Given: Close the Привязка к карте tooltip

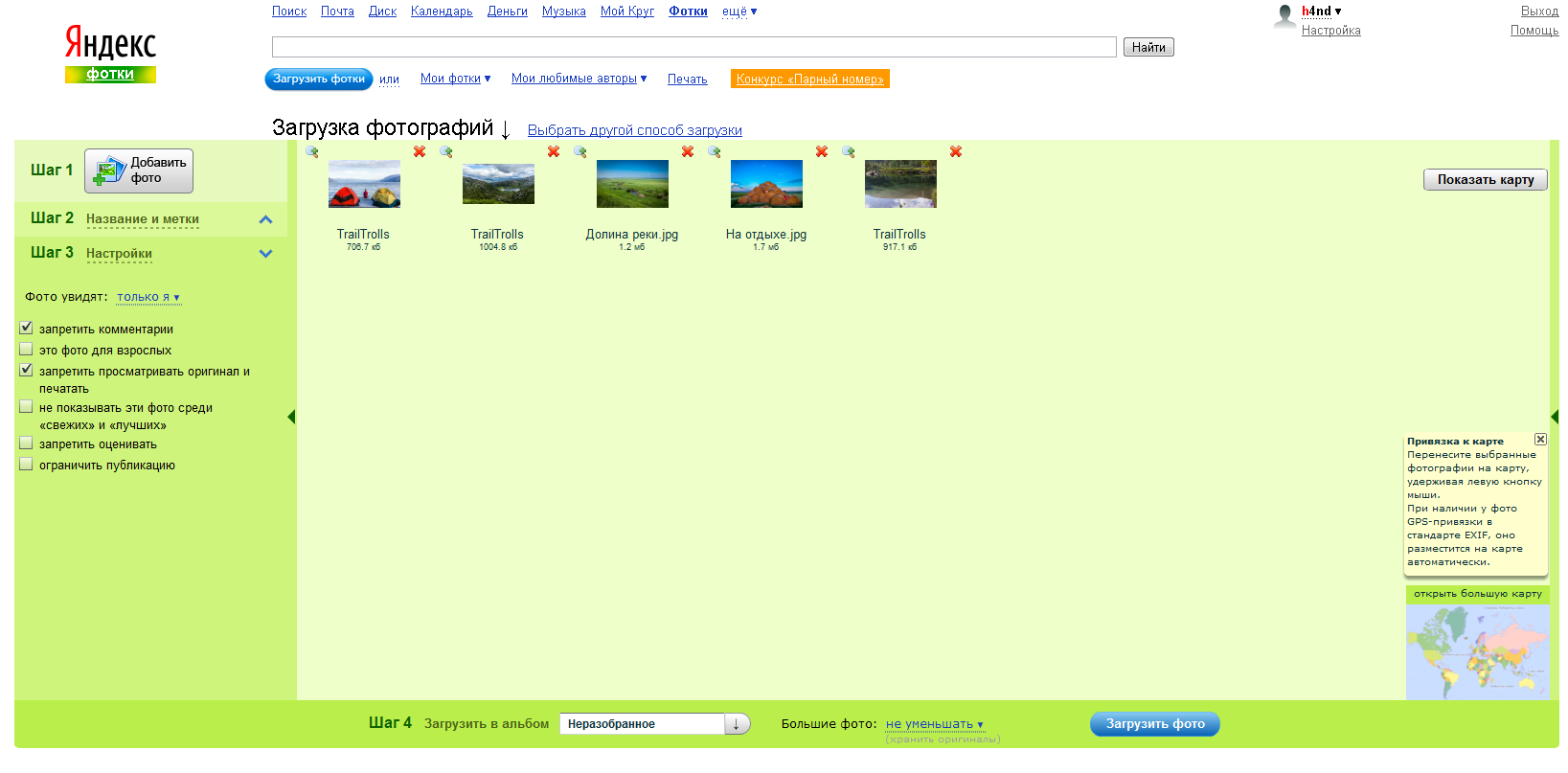Looking at the screenshot, I should [x=1540, y=439].
